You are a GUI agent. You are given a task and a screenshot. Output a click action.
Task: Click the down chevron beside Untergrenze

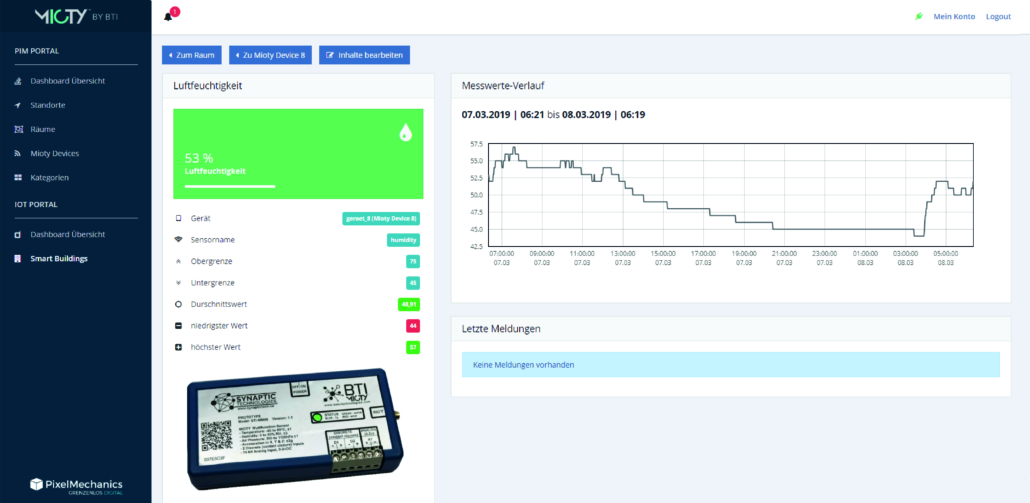[x=178, y=283]
